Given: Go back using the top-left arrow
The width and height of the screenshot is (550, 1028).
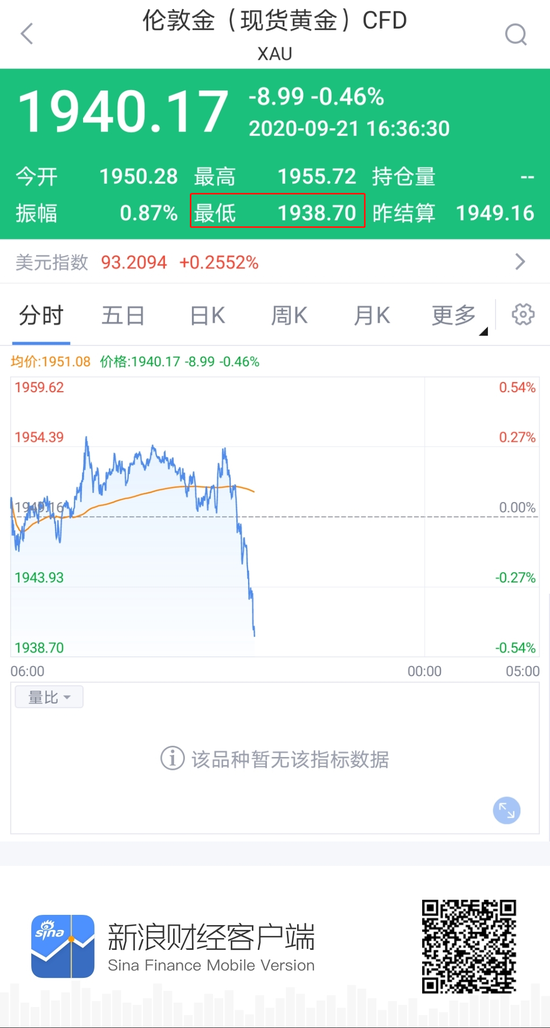Looking at the screenshot, I should click(x=26, y=33).
